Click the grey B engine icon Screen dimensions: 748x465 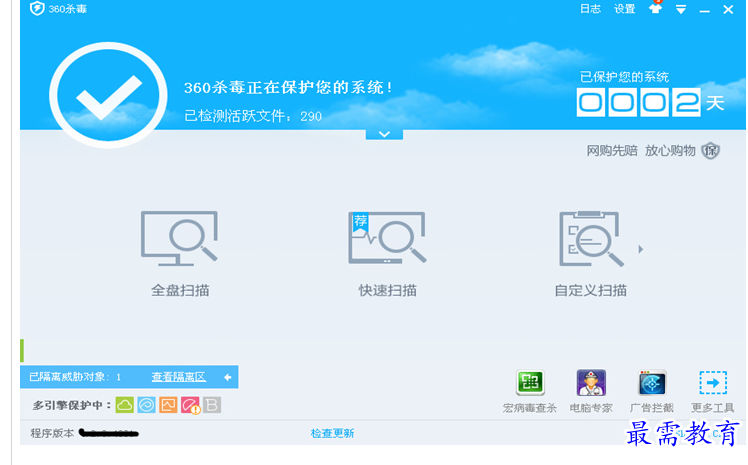pyautogui.click(x=212, y=405)
